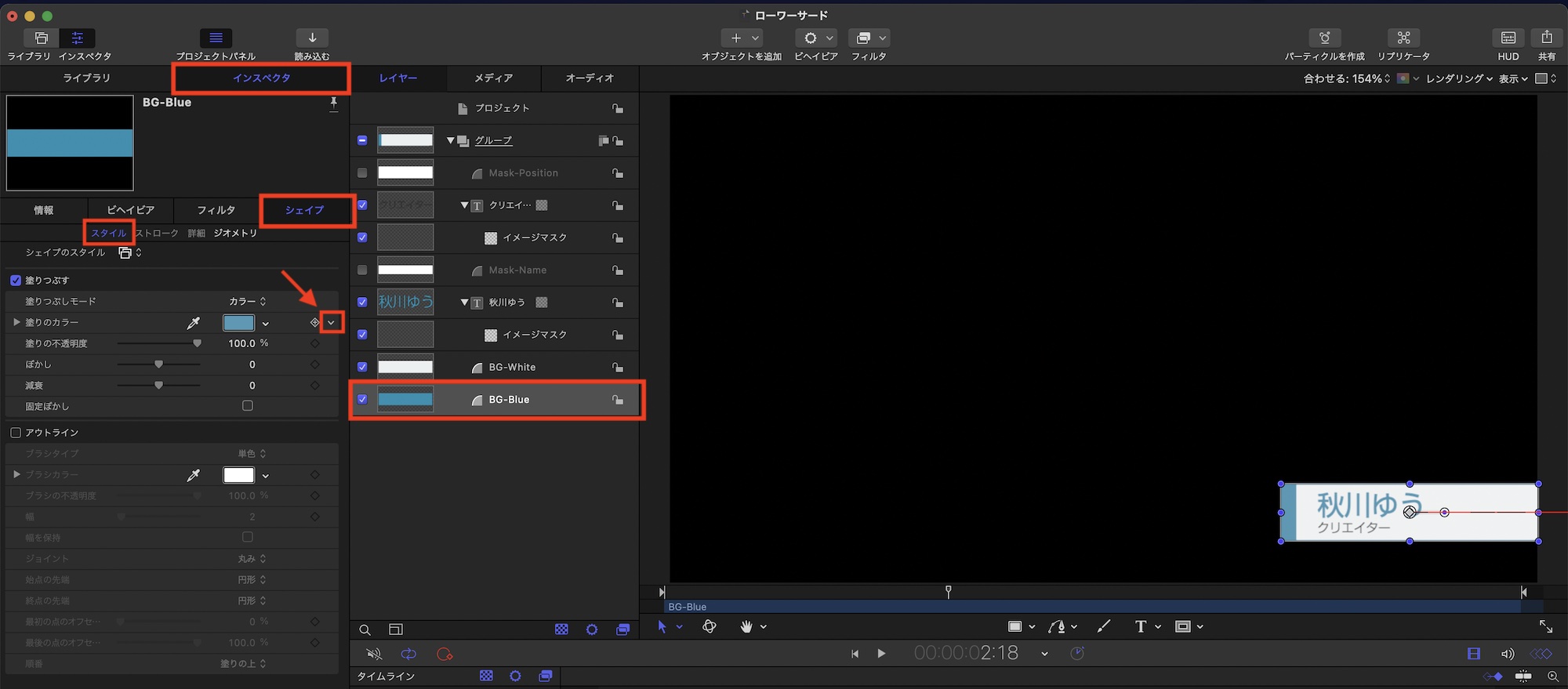This screenshot has height=689, width=1568.
Task: Open the Replicator (リプリケータ) tool
Action: pyautogui.click(x=1403, y=38)
